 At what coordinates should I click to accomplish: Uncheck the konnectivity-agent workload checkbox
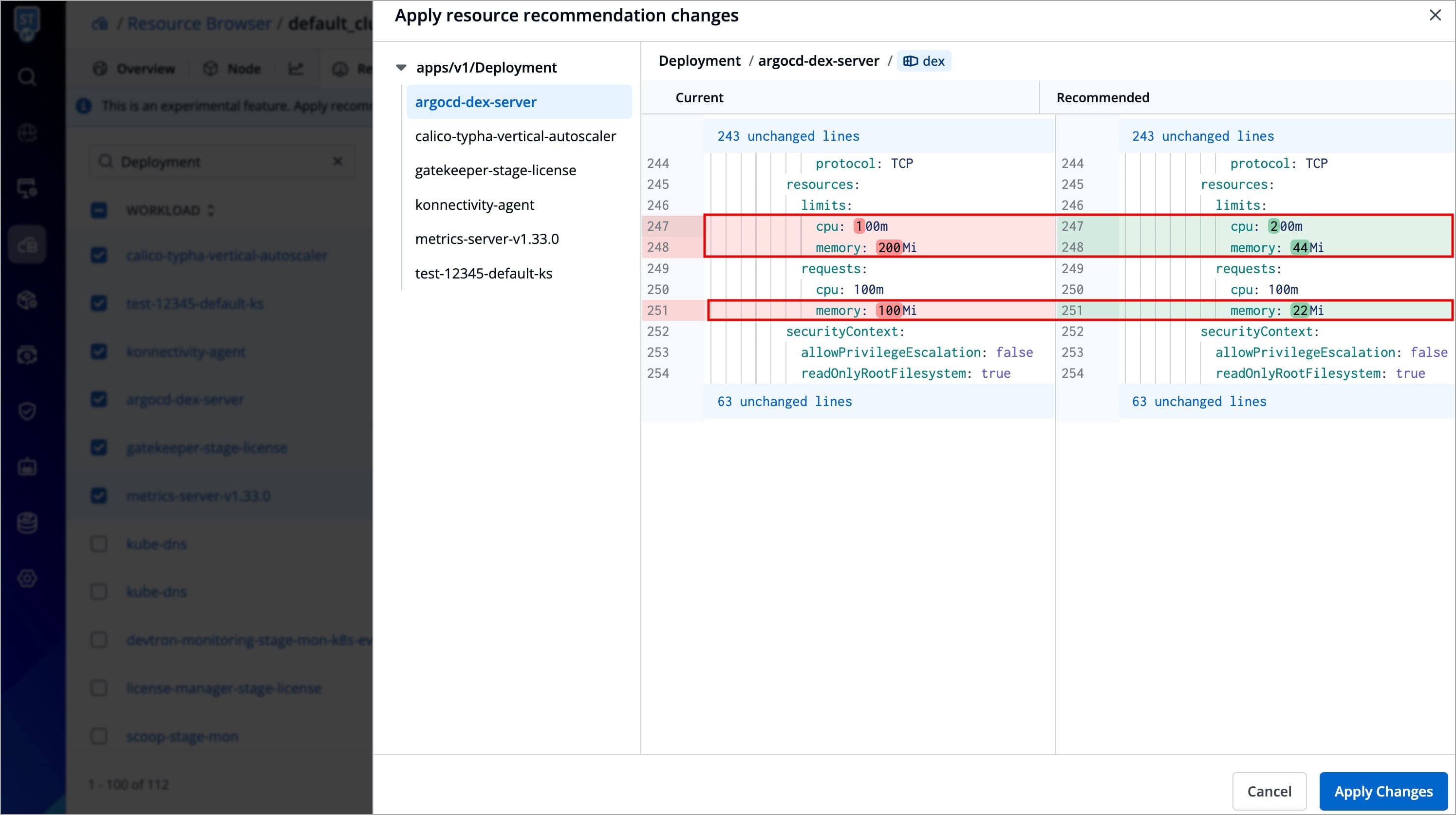coord(99,352)
